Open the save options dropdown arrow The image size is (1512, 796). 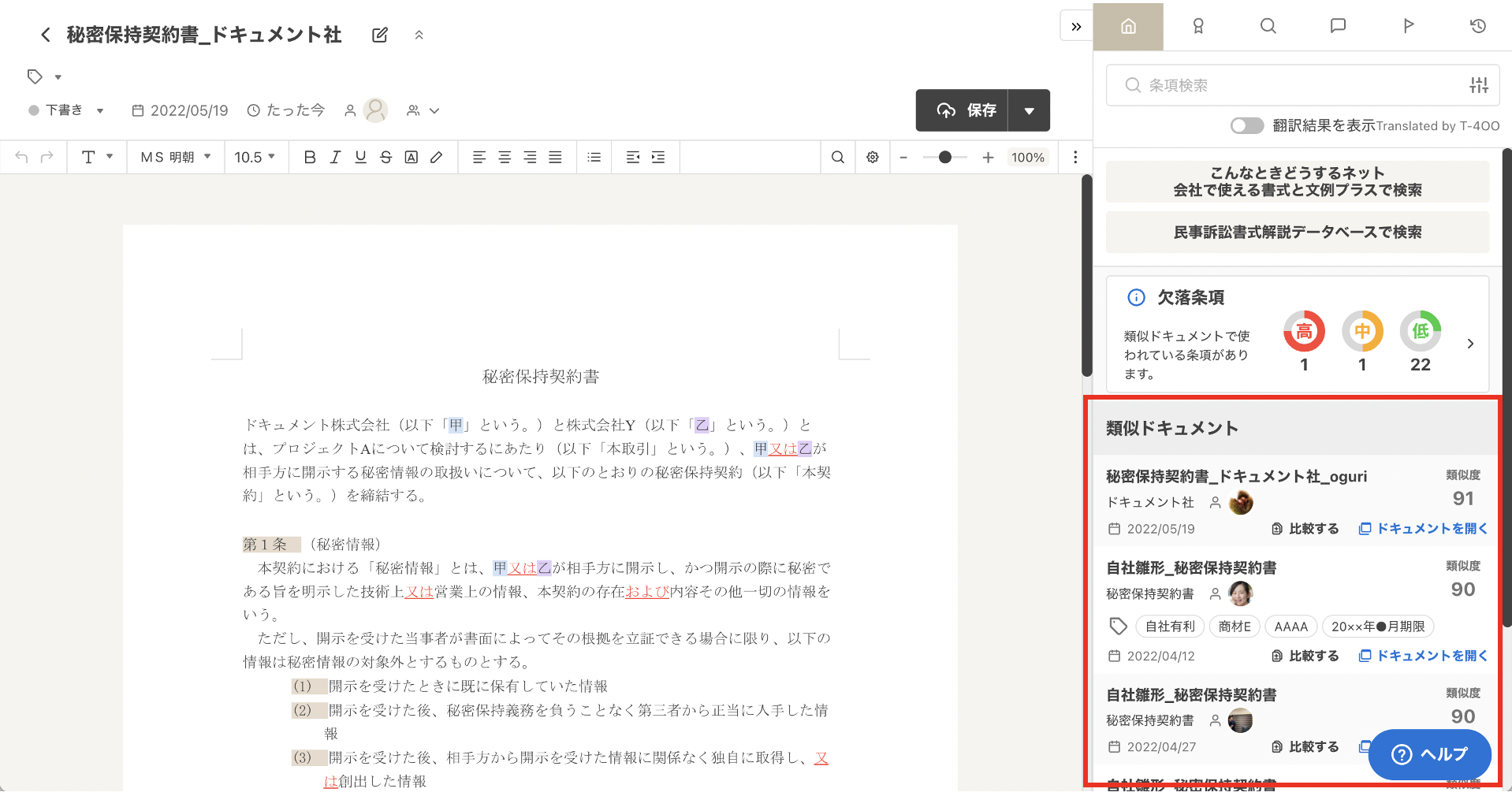1029,111
